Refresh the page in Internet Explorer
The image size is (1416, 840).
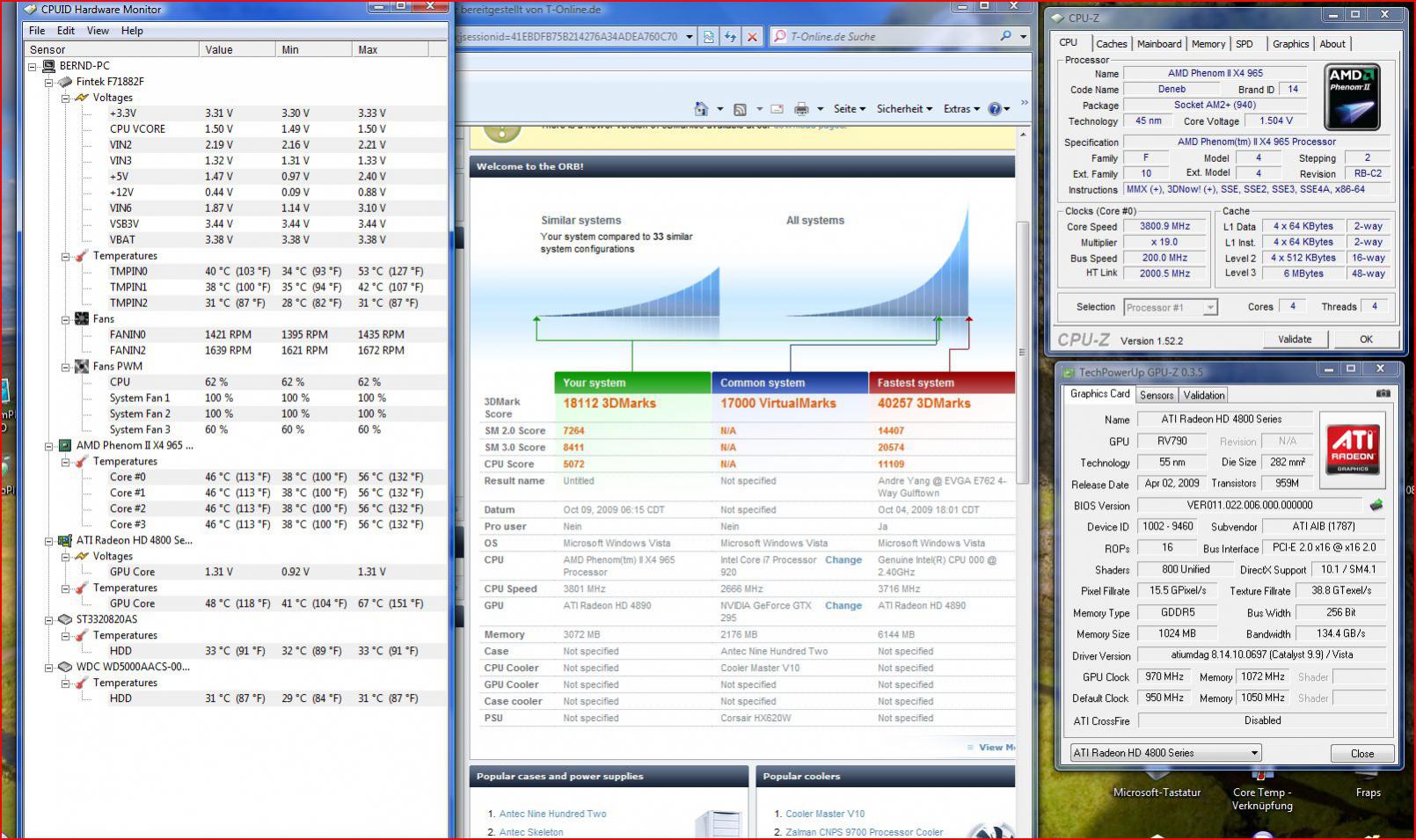click(x=730, y=37)
